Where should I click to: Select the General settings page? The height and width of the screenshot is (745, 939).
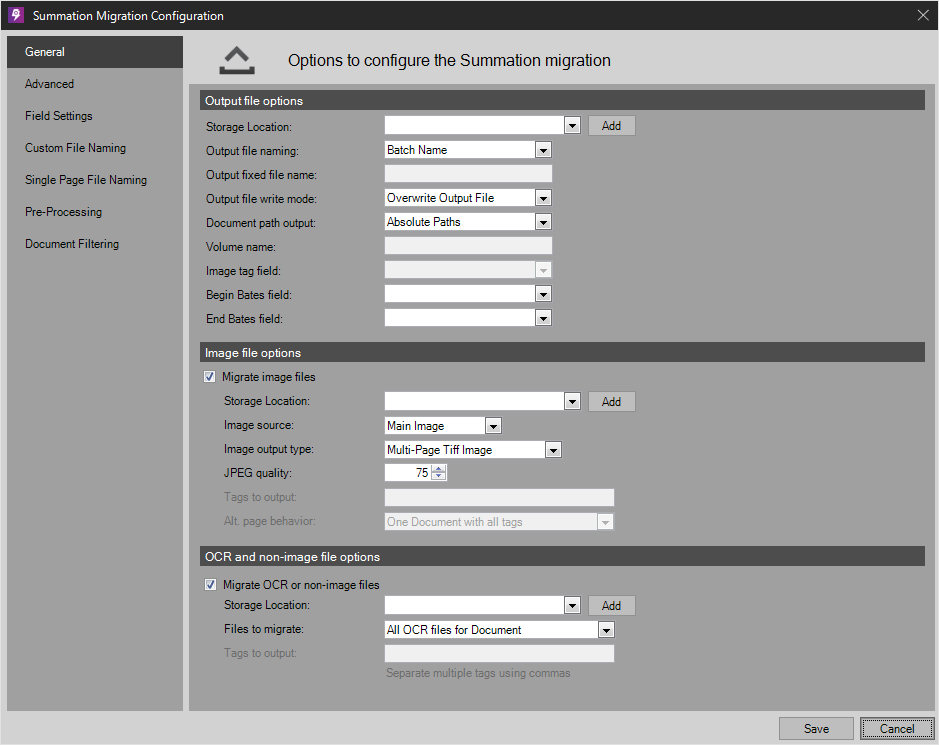coord(95,52)
